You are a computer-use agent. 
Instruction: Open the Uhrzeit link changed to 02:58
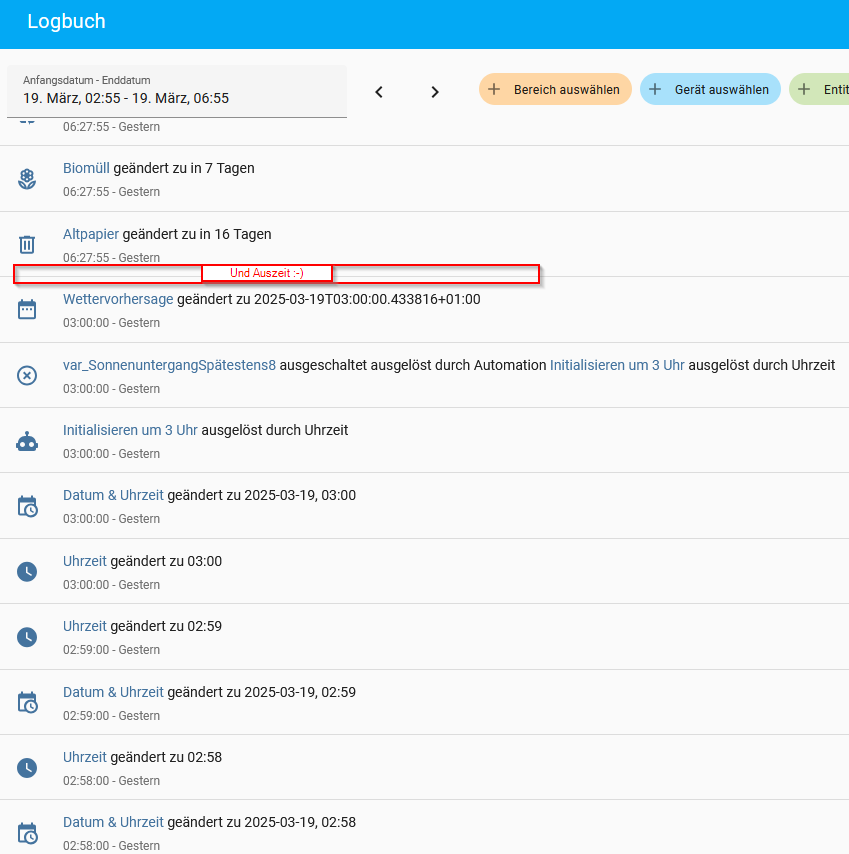85,757
